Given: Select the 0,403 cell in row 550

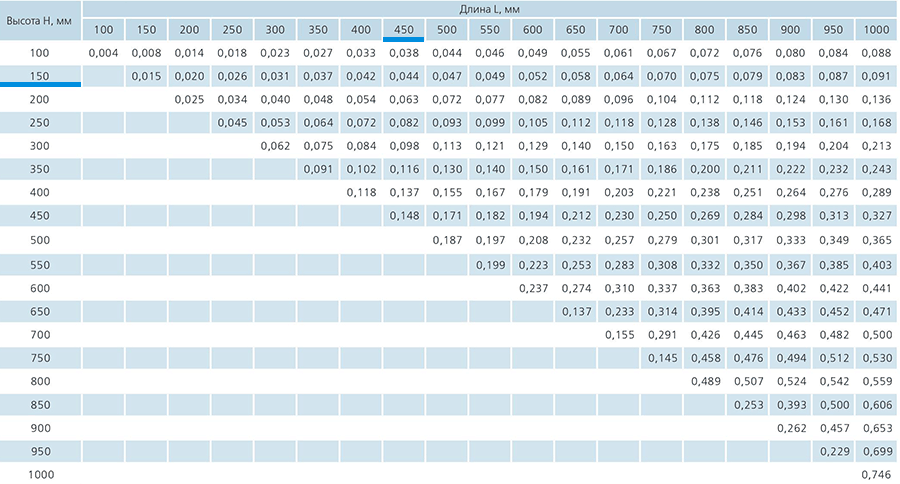Looking at the screenshot, I should pyautogui.click(x=876, y=265).
